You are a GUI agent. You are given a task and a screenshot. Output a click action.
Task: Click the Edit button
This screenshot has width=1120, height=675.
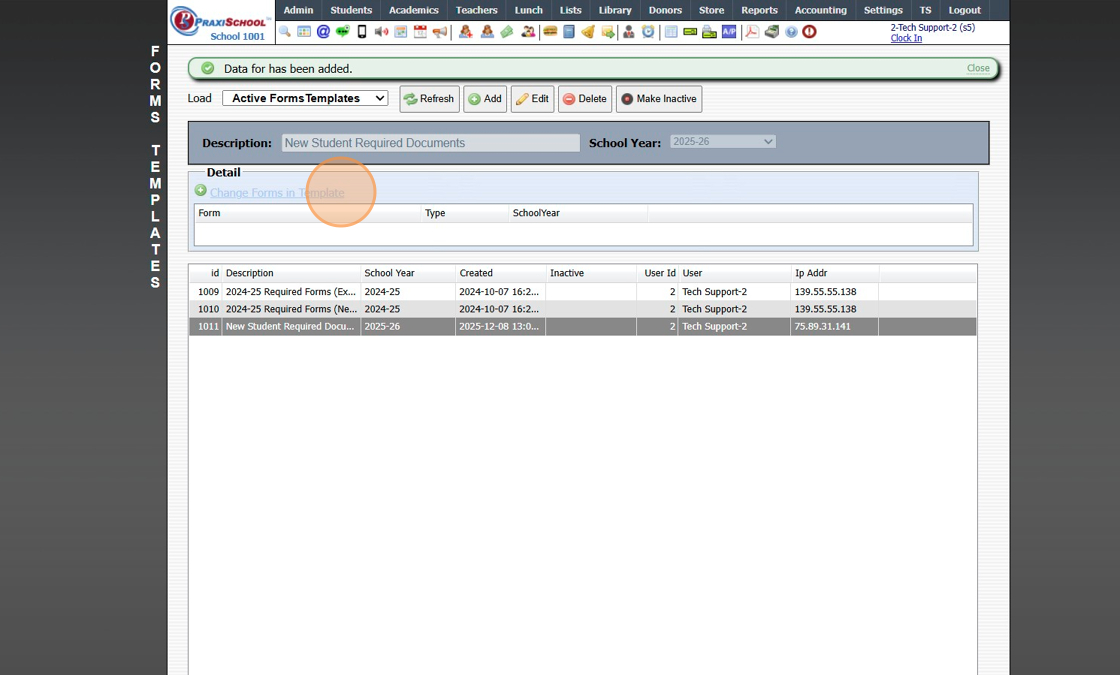[532, 99]
